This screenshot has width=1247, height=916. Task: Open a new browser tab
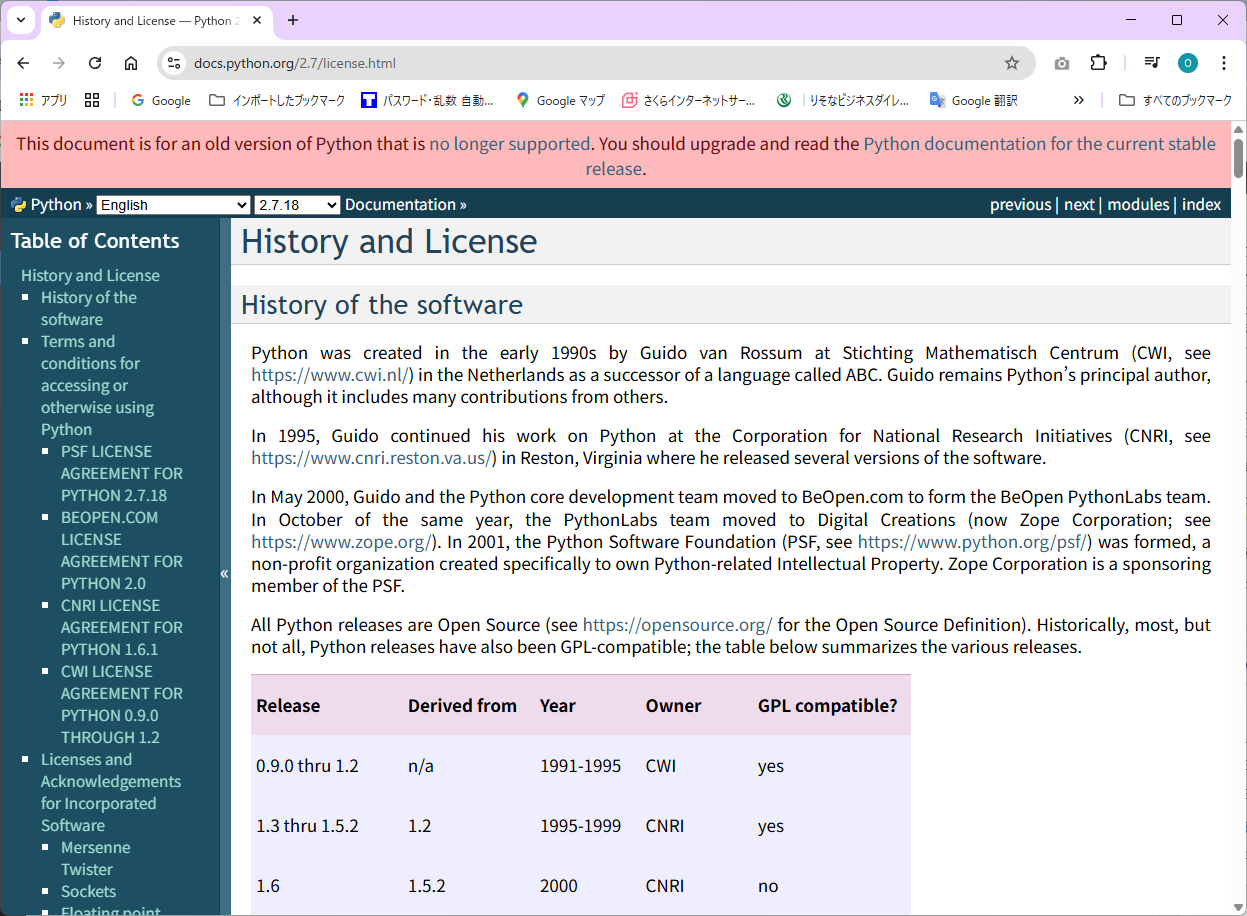293,20
